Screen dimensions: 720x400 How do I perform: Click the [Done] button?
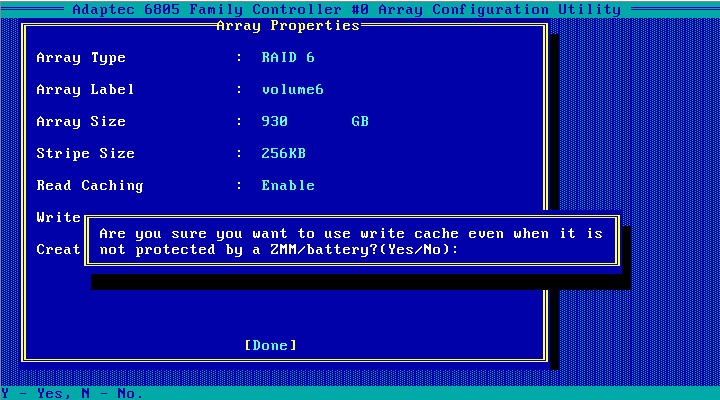(270, 345)
